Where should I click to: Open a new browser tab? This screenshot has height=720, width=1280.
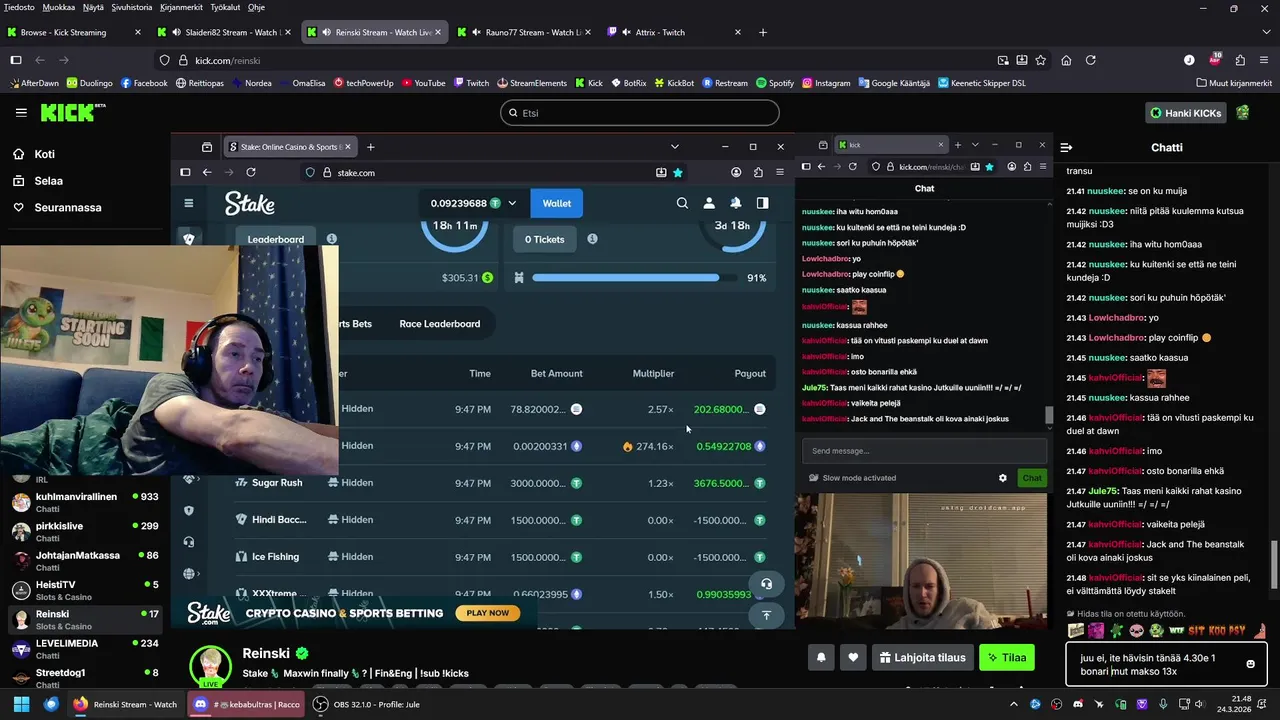763,32
